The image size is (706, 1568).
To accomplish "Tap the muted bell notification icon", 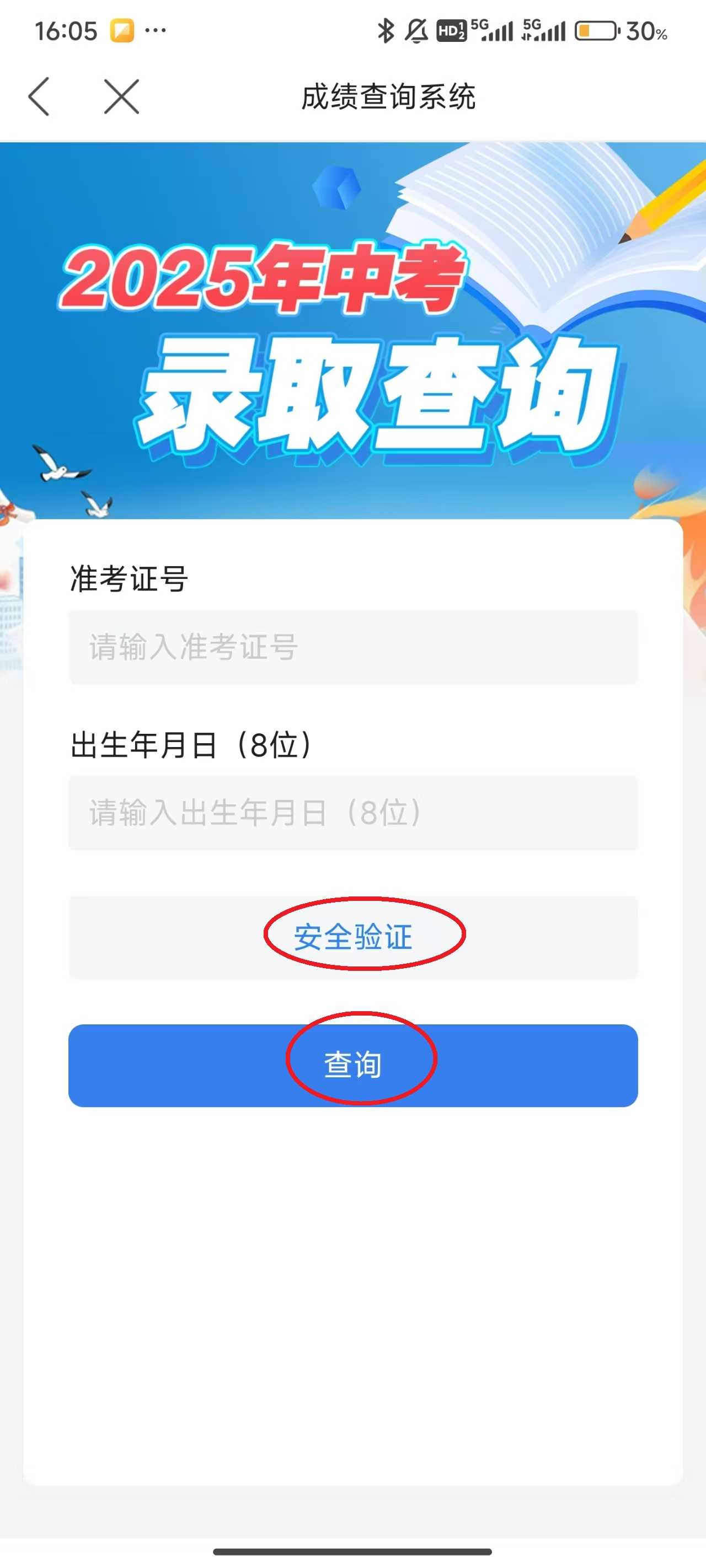I will pyautogui.click(x=416, y=30).
